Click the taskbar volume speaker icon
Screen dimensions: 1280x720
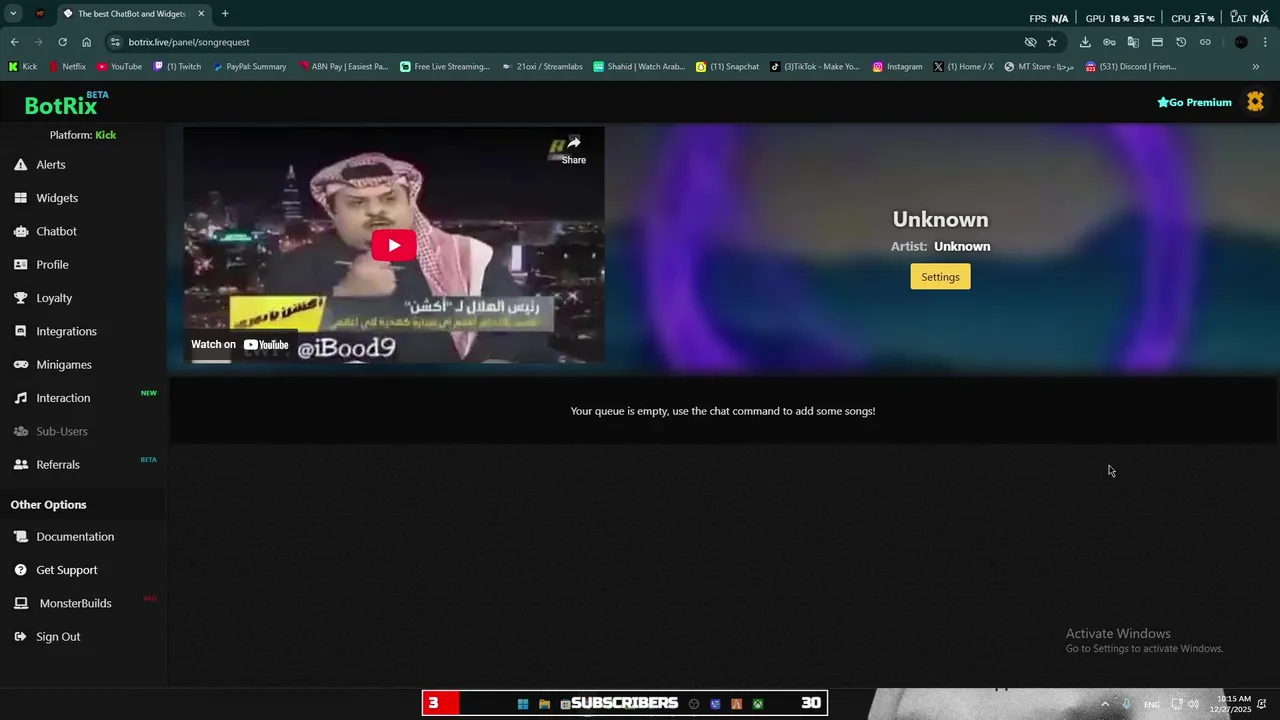coord(1193,704)
